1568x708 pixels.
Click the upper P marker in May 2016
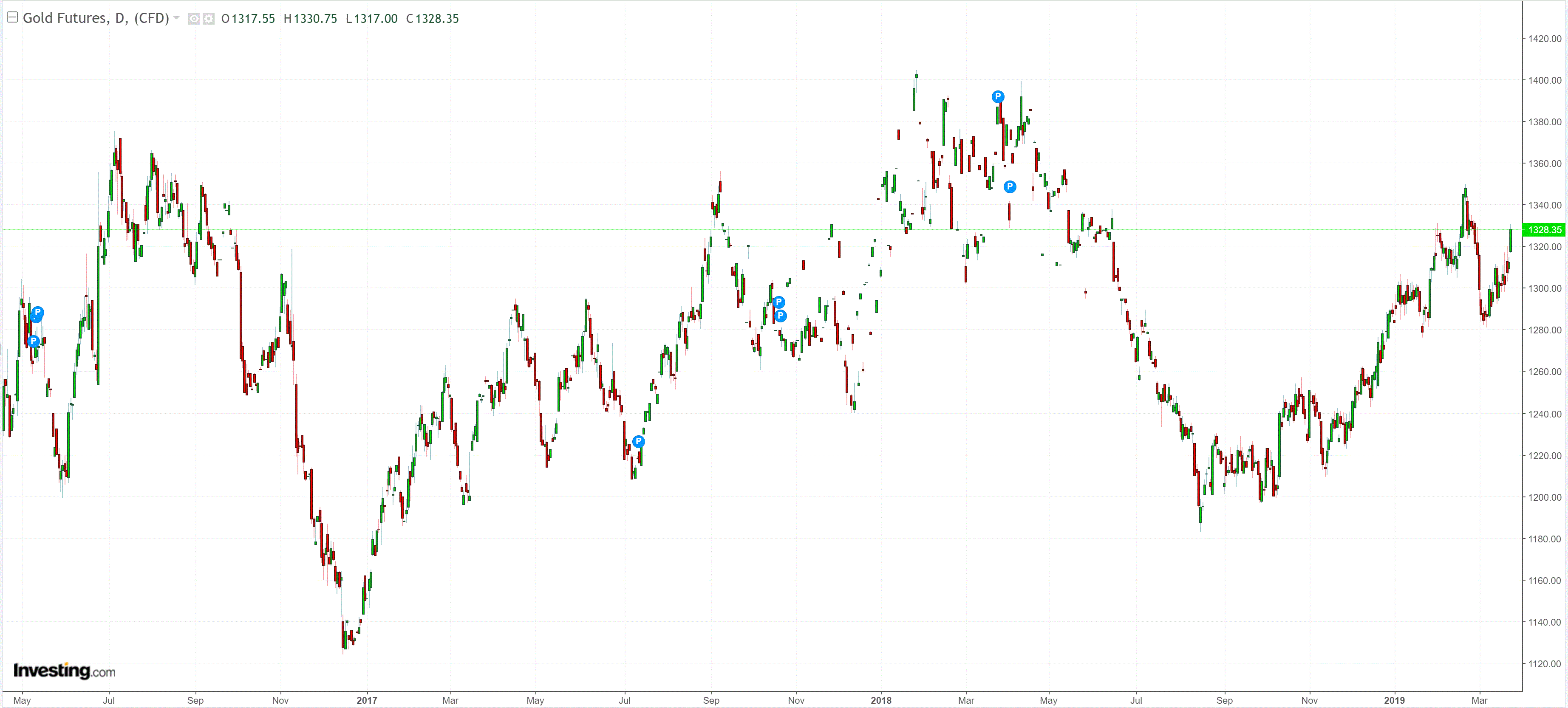[37, 313]
